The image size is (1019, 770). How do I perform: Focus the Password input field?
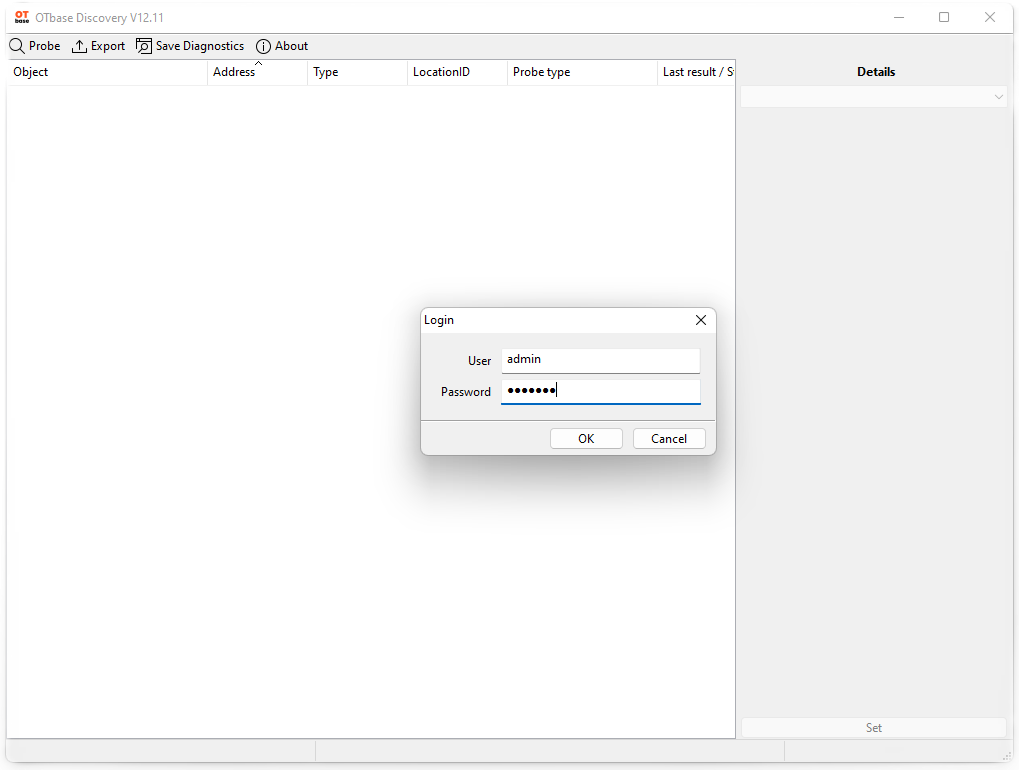click(600, 392)
